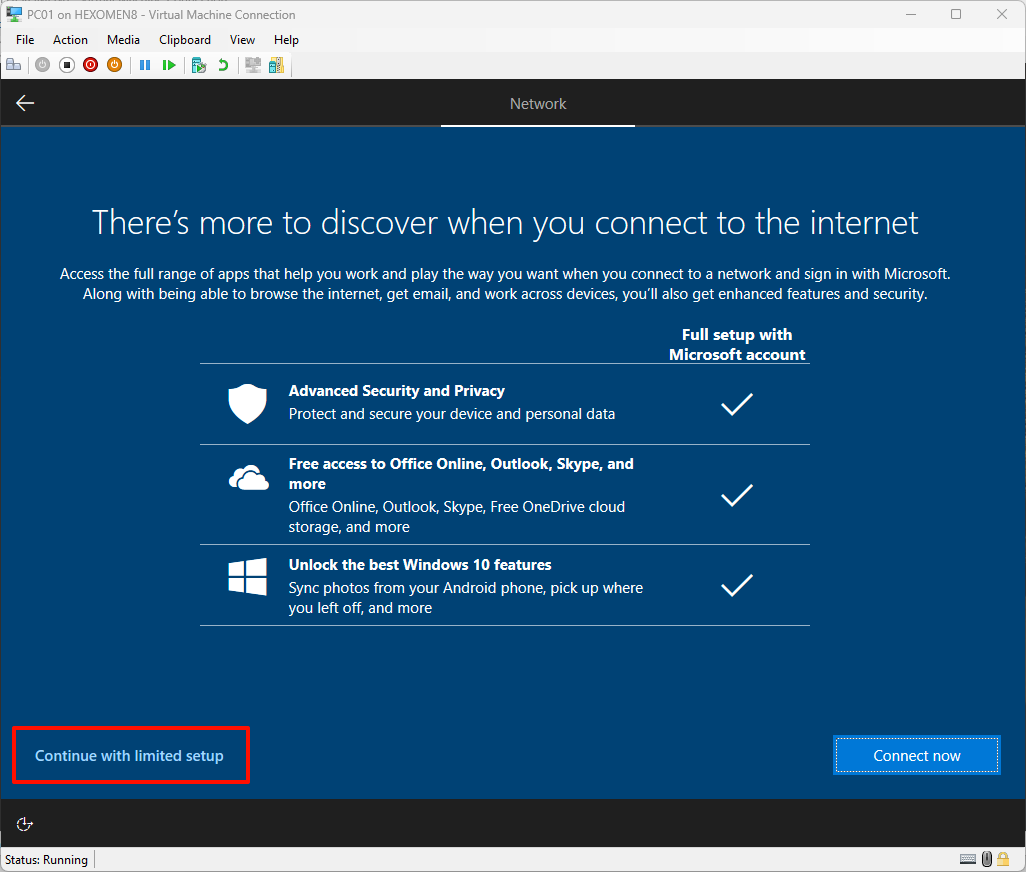Click the greyed-out Start power icon

pyautogui.click(x=43, y=65)
